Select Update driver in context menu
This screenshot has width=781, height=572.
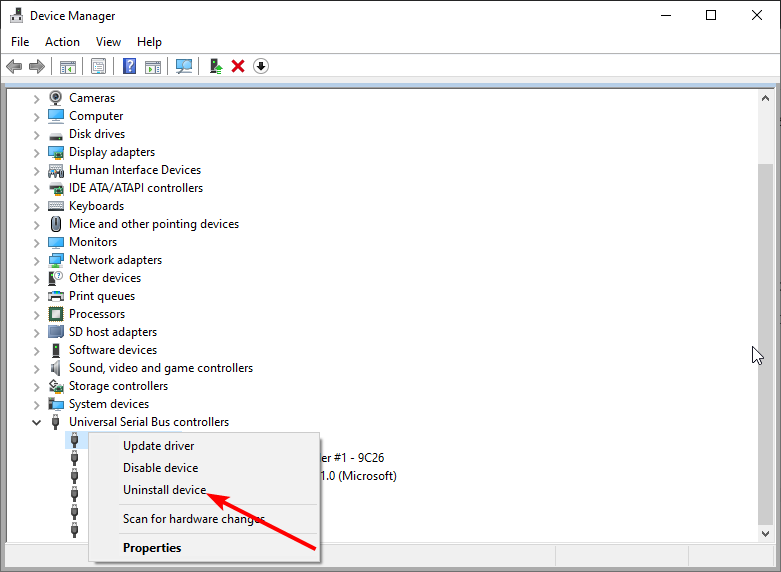click(158, 446)
